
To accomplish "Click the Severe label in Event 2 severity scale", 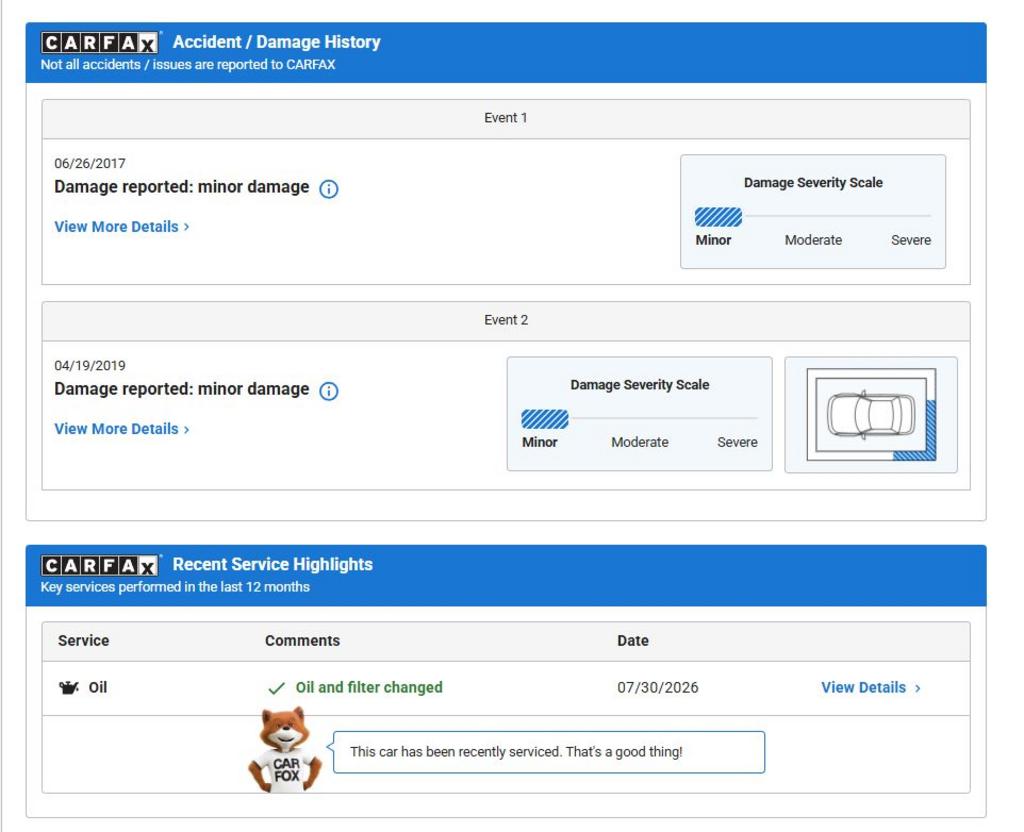I will tap(737, 442).
